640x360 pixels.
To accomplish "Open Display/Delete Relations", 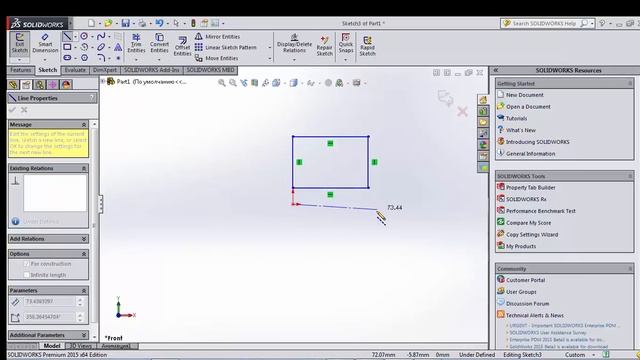I will 294,44.
